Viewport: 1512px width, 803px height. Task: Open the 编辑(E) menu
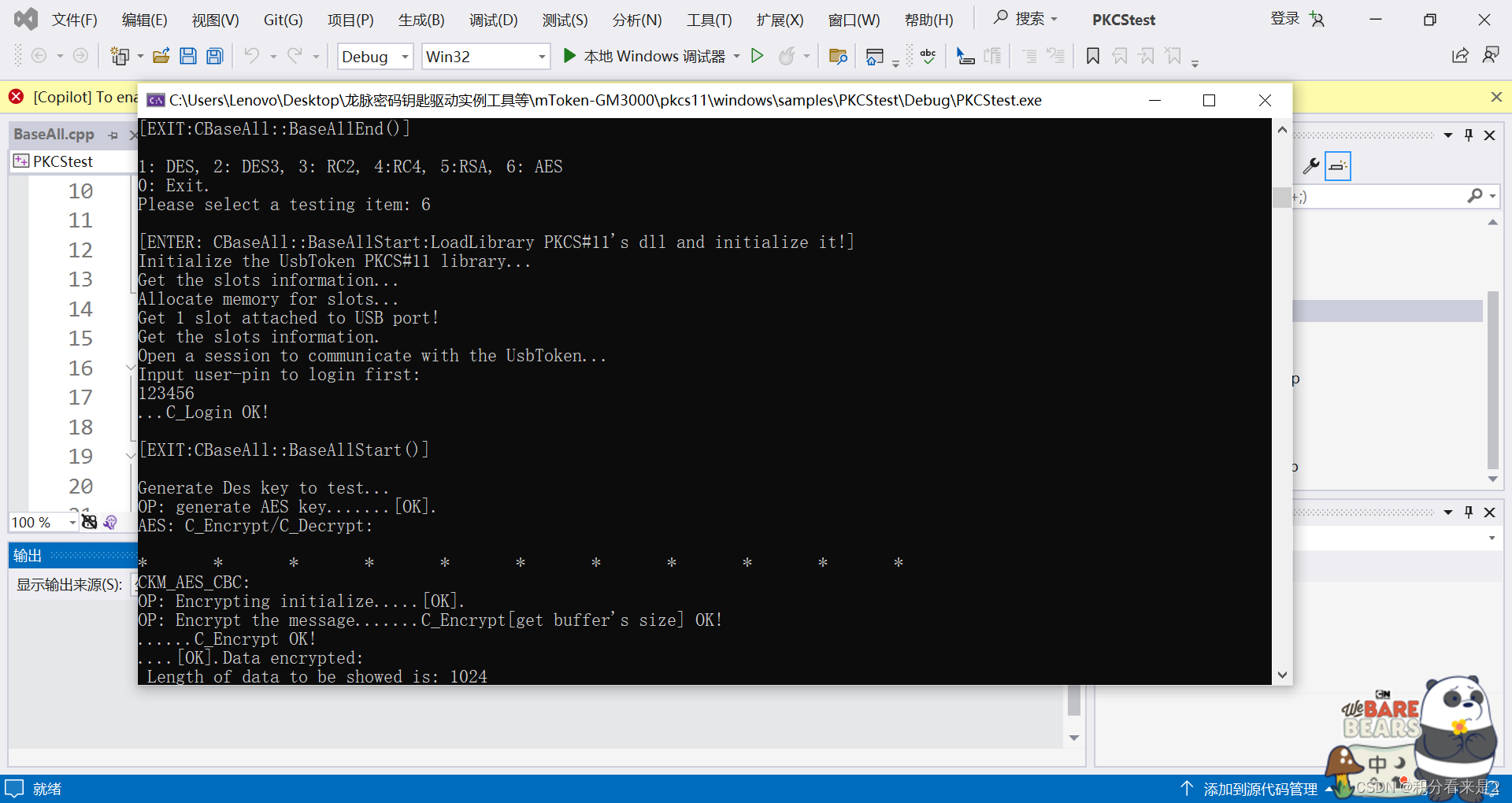point(145,20)
